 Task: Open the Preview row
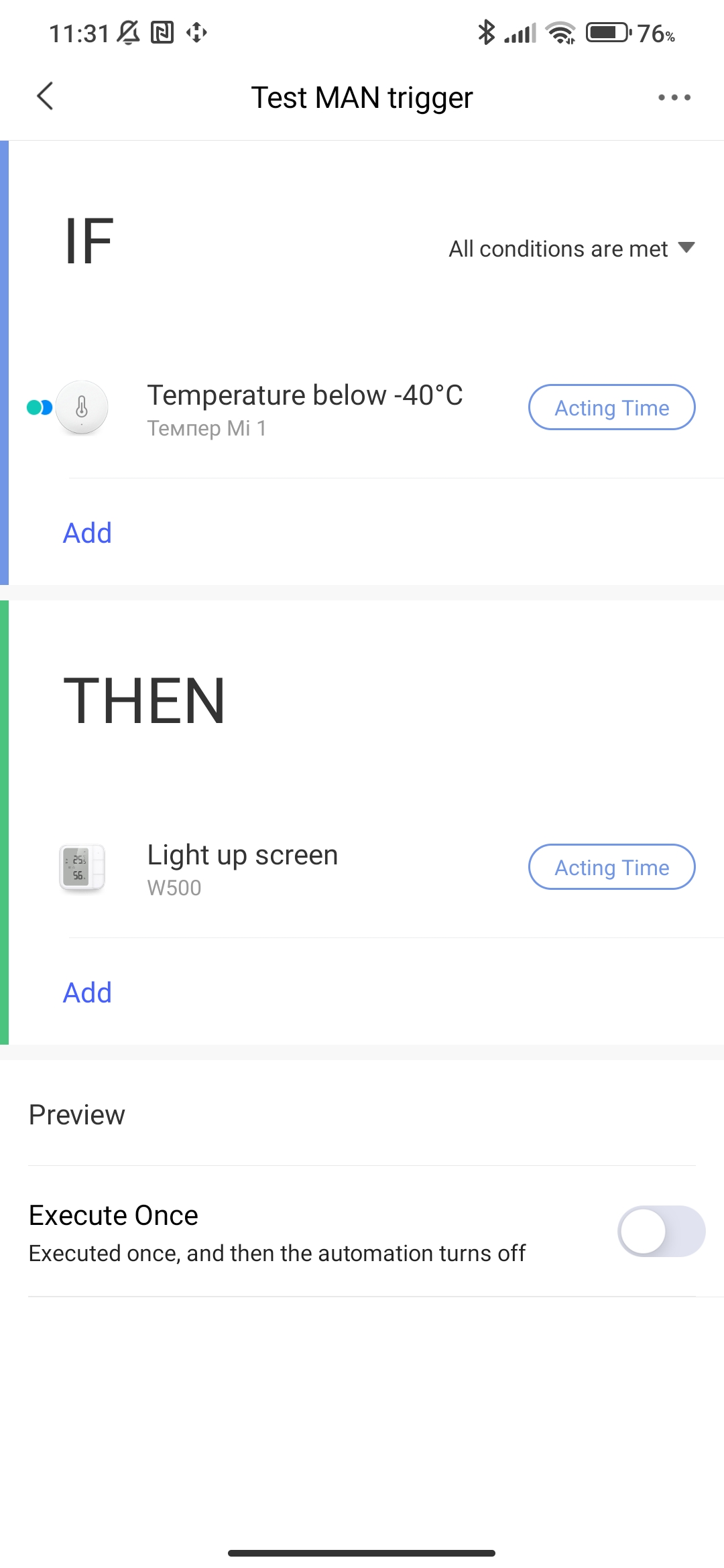point(362,1114)
